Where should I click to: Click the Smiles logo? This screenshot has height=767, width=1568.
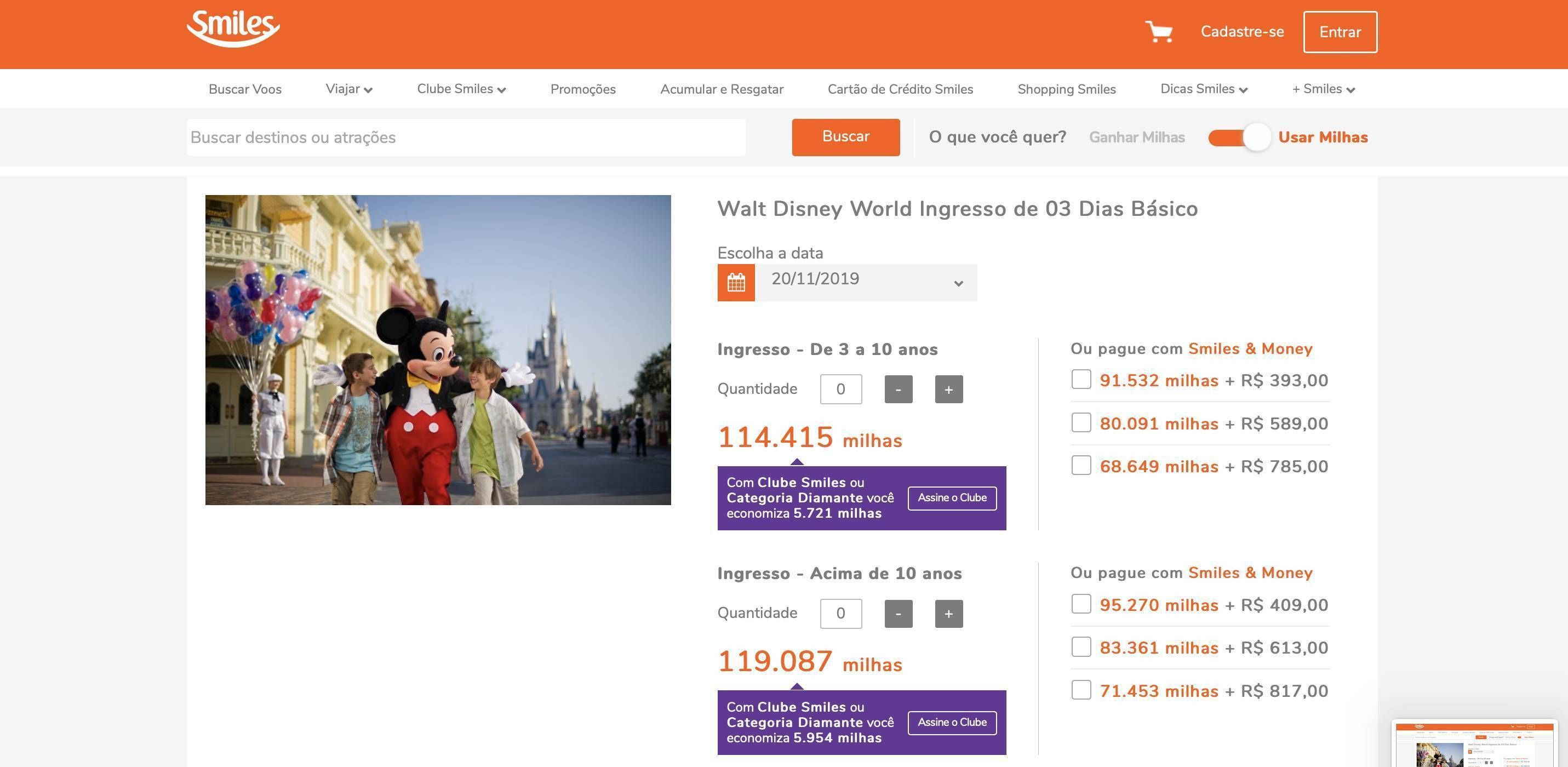(x=233, y=28)
